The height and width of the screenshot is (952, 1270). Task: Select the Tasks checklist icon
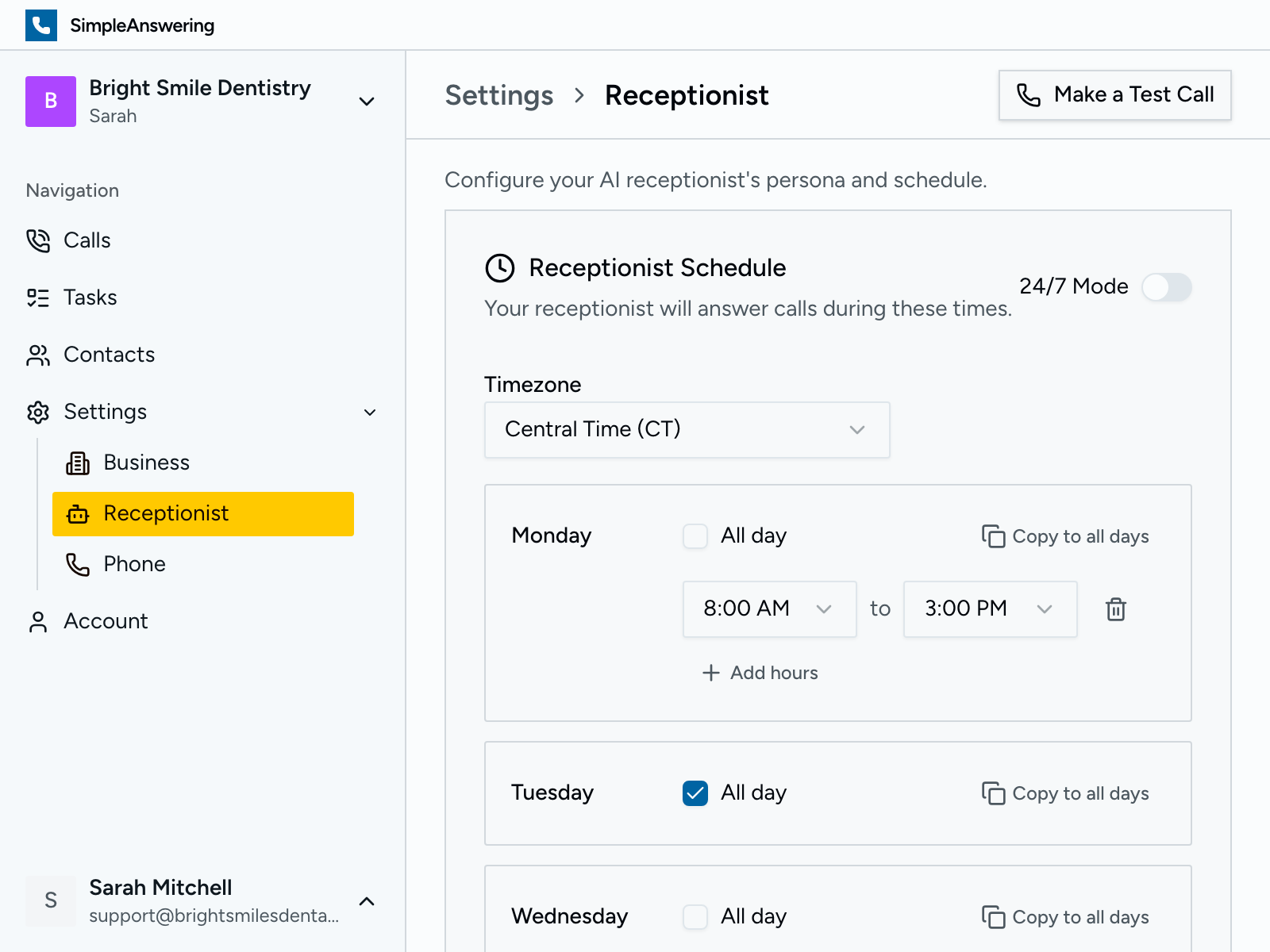(37, 297)
